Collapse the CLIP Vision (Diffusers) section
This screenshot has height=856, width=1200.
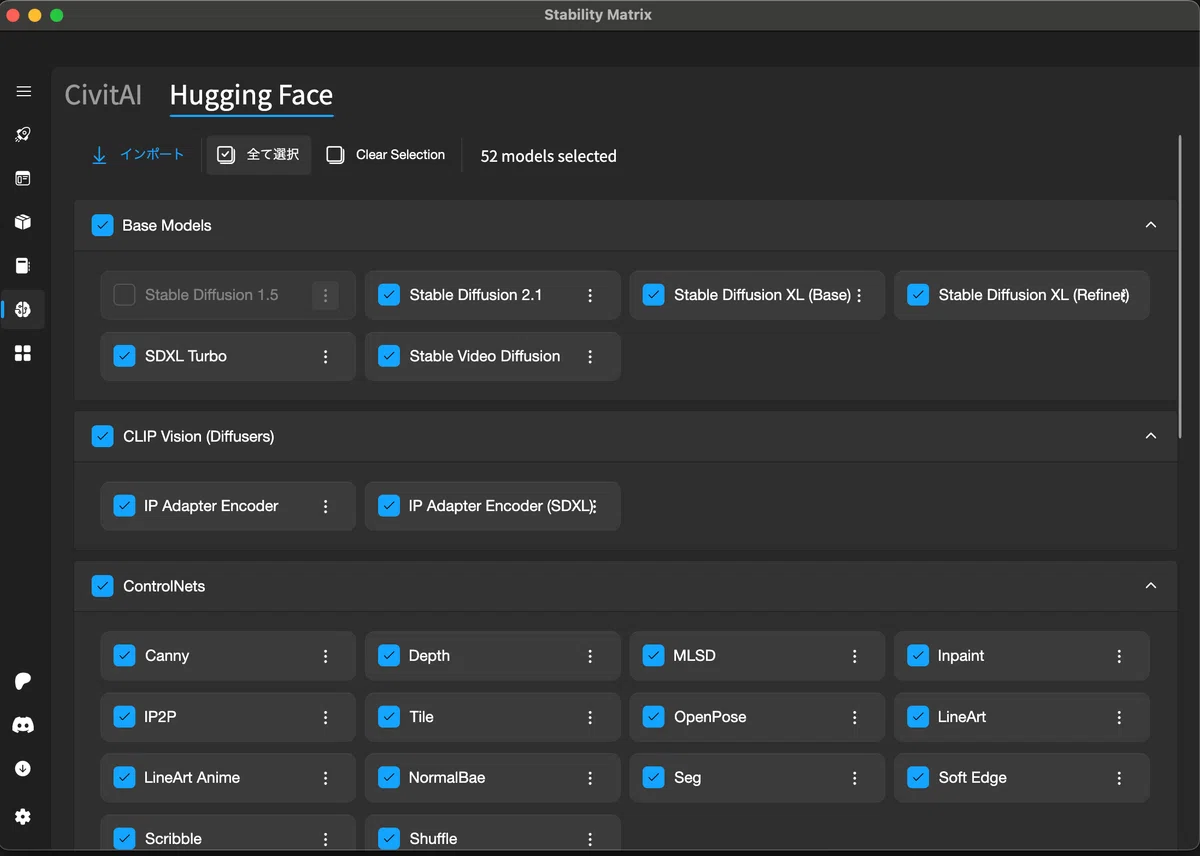coord(1151,436)
